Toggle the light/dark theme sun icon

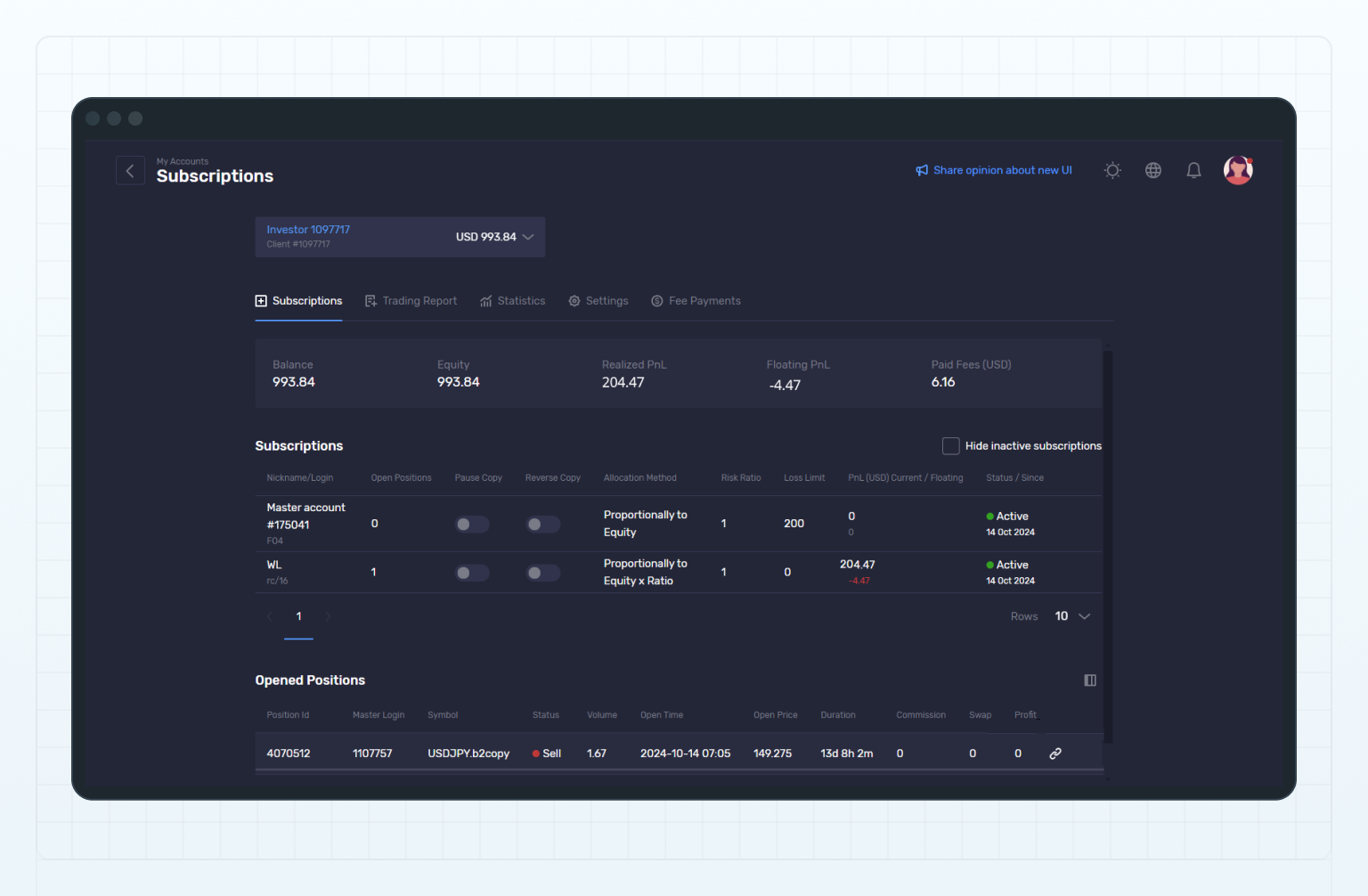pos(1112,170)
